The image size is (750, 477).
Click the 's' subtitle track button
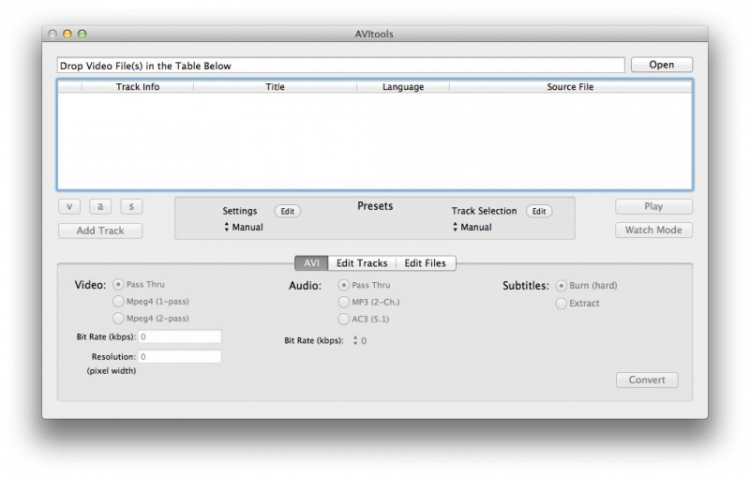[x=131, y=207]
